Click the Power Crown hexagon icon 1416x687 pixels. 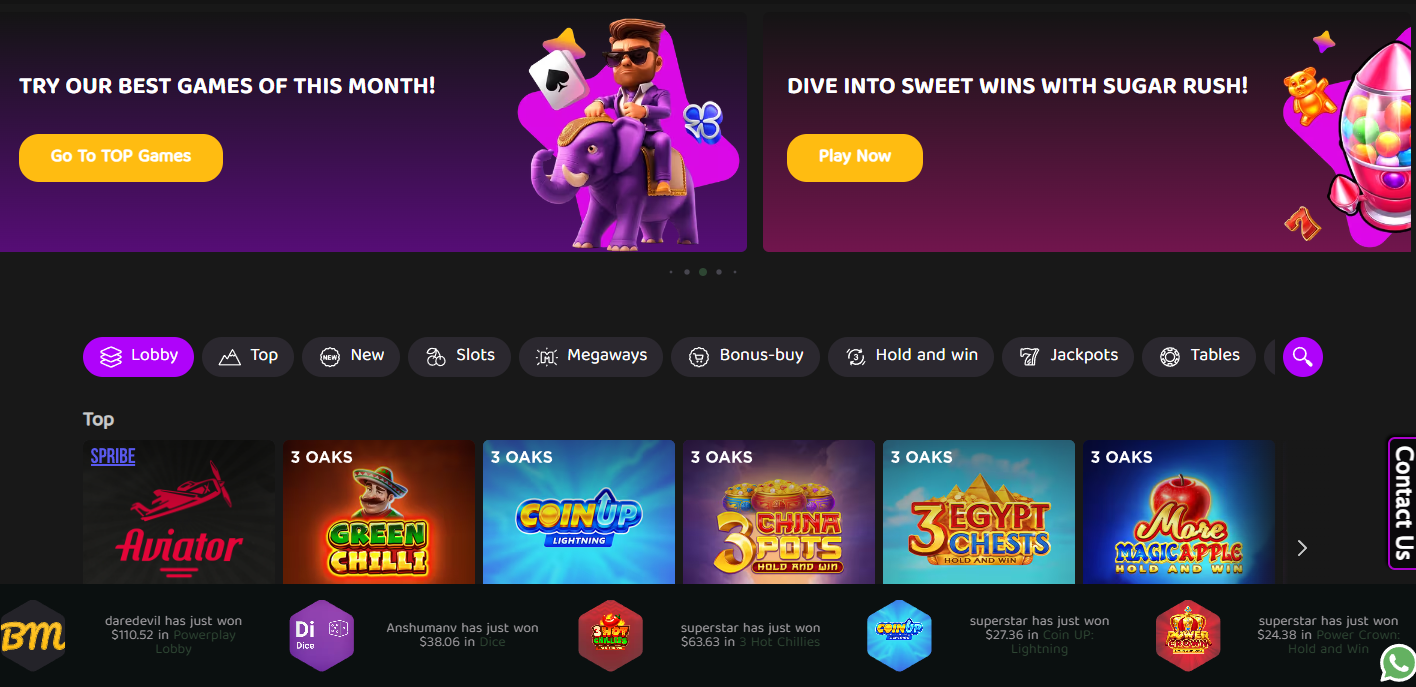point(1188,635)
